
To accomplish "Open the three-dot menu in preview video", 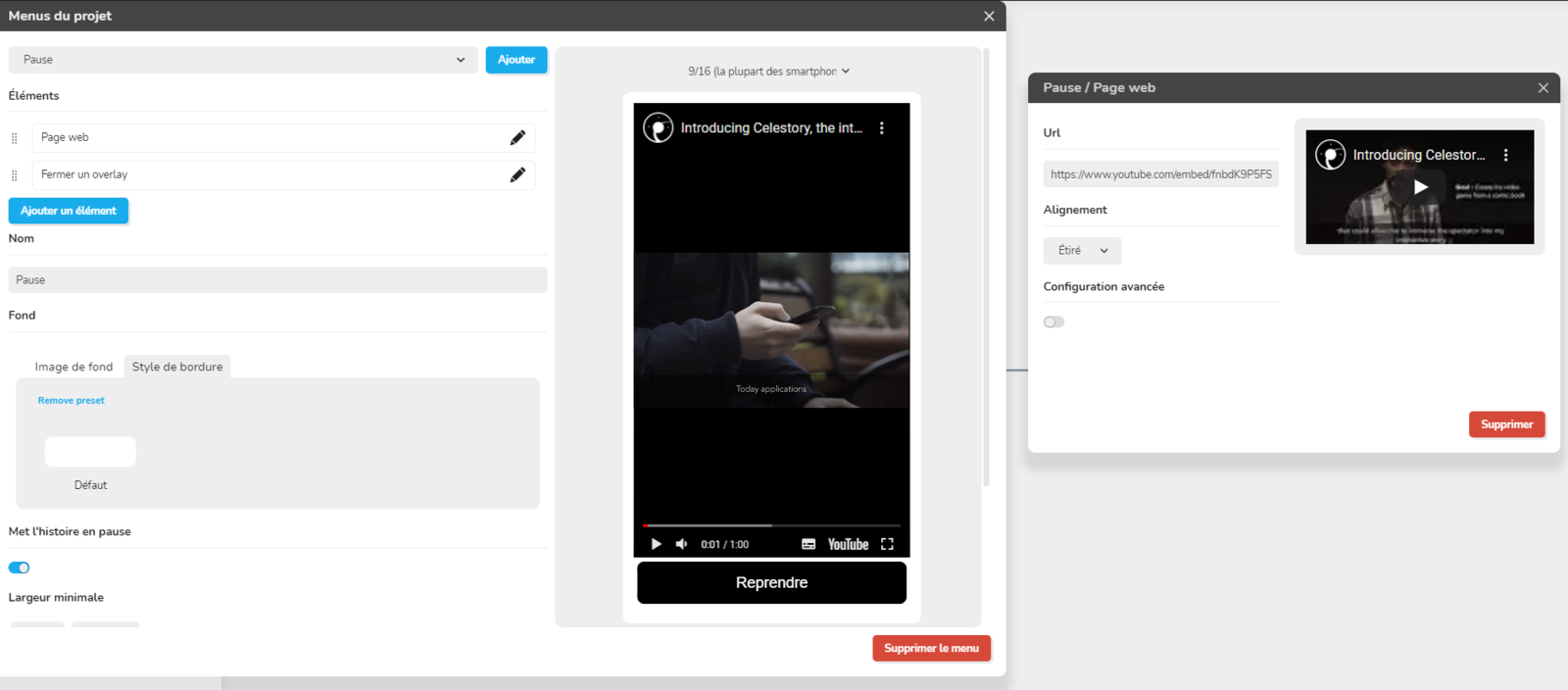I will coord(882,128).
